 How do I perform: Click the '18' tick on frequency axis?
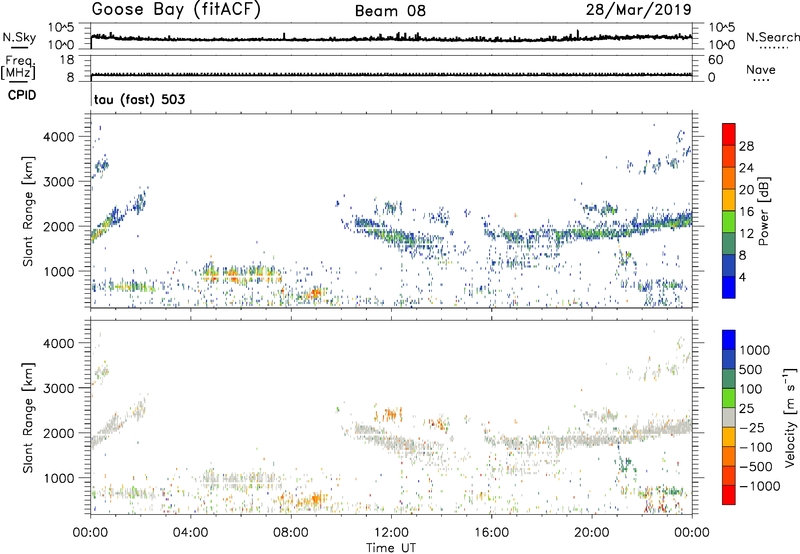(x=67, y=60)
